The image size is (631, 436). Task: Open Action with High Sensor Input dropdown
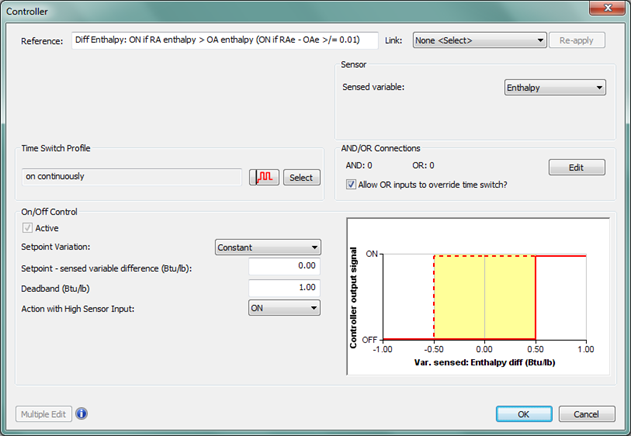coord(284,308)
